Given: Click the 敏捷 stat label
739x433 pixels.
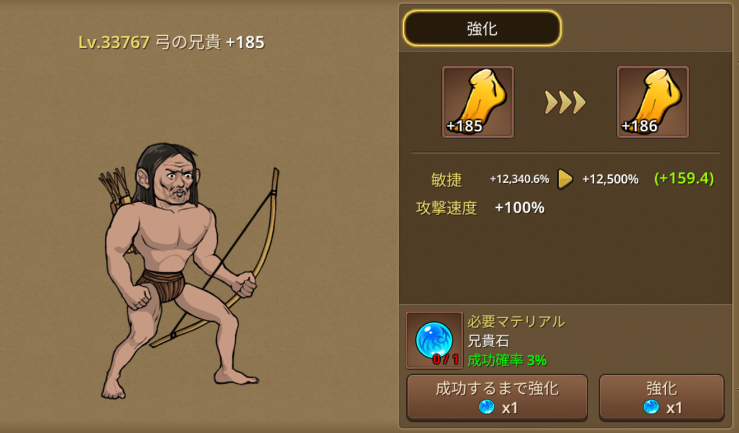Looking at the screenshot, I should point(446,180).
